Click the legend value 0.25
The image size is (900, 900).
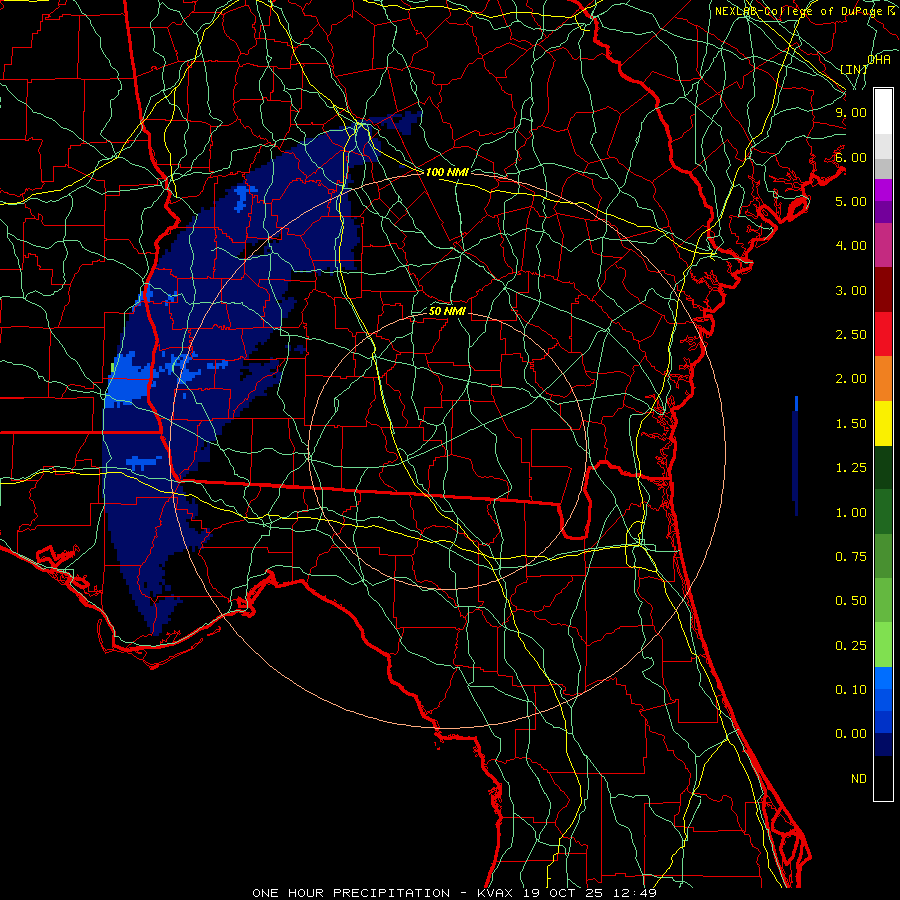coord(851,646)
